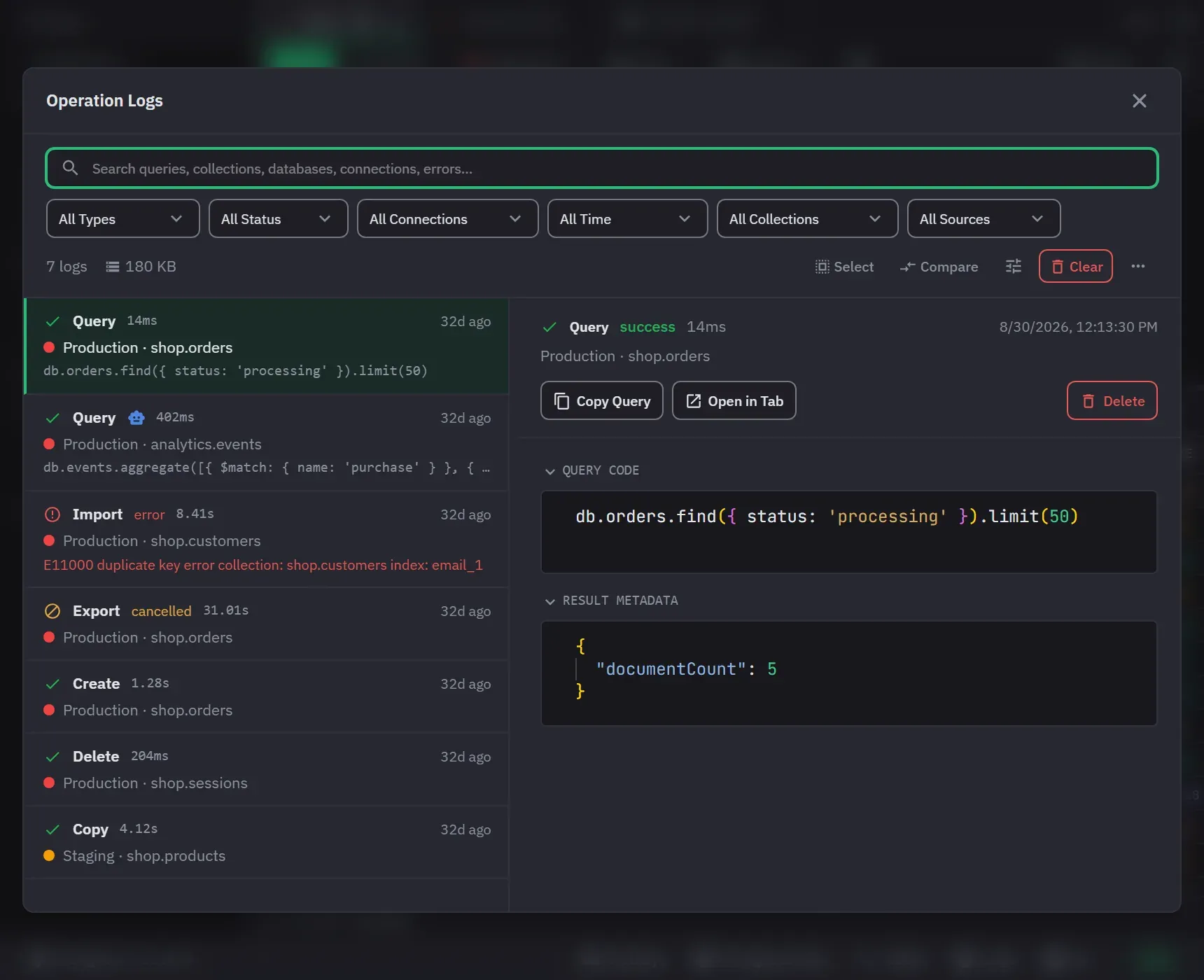Click the Compare button
This screenshot has height=980, width=1204.
point(939,267)
